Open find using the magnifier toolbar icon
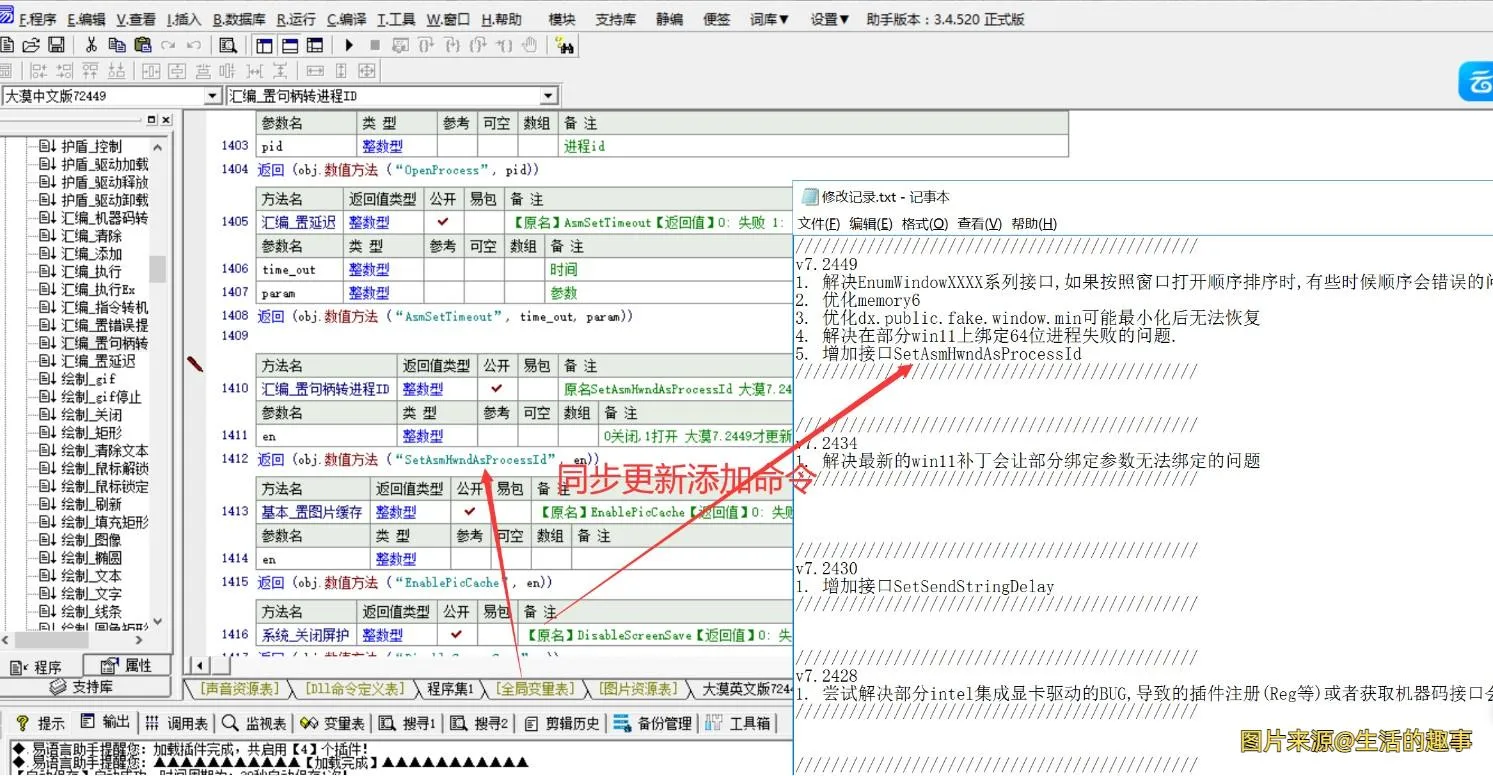 pos(227,44)
